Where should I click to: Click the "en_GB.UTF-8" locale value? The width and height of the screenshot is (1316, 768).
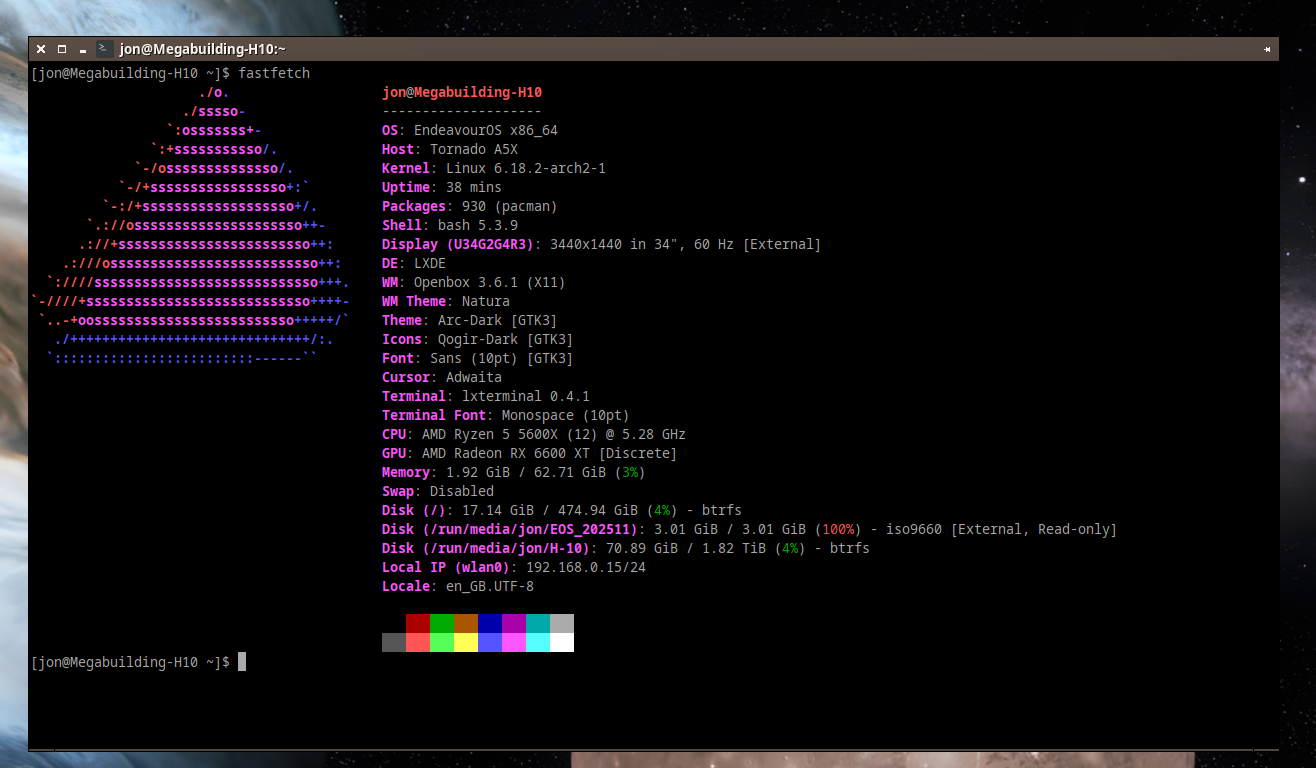490,586
